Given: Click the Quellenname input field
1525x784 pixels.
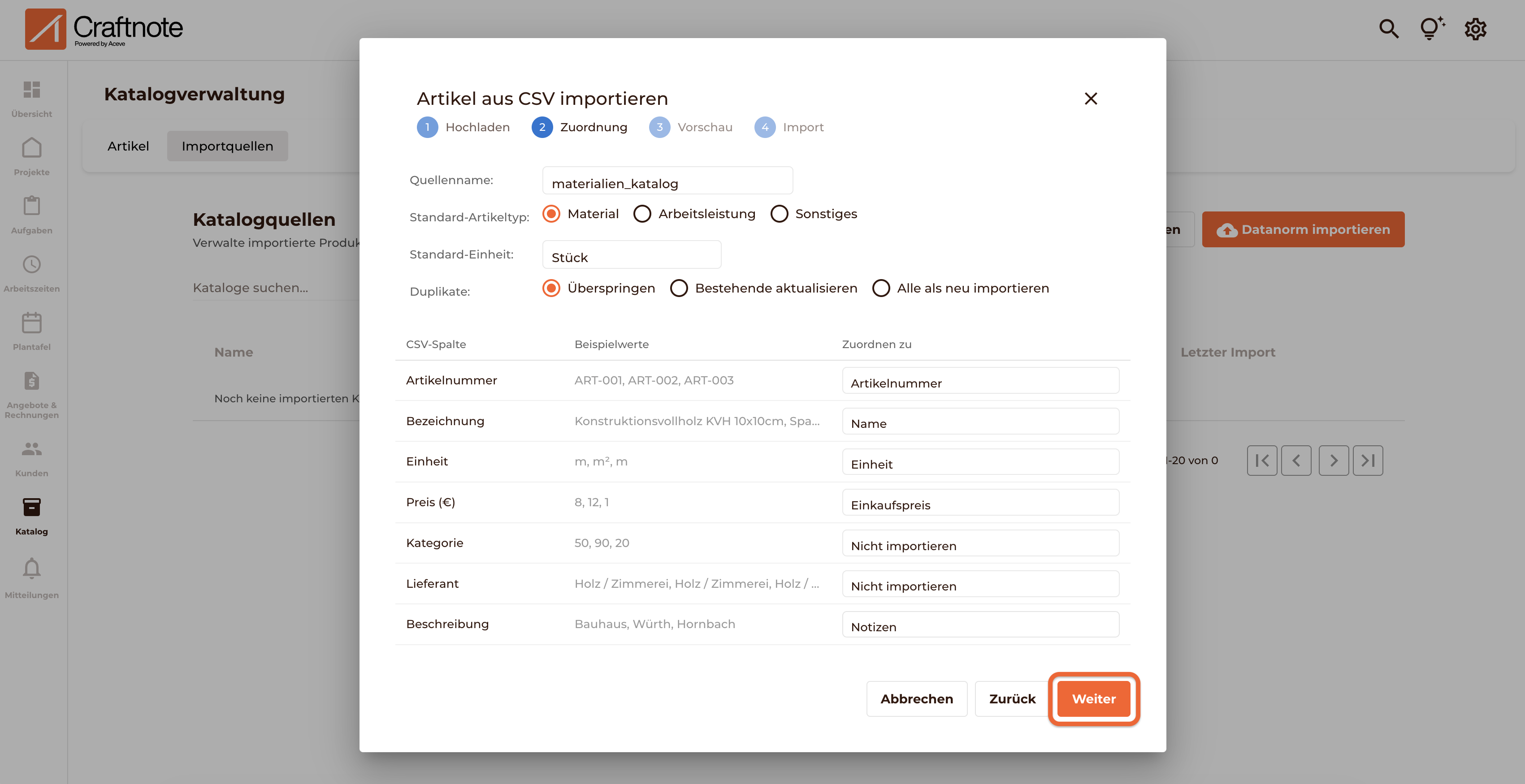Looking at the screenshot, I should point(667,181).
